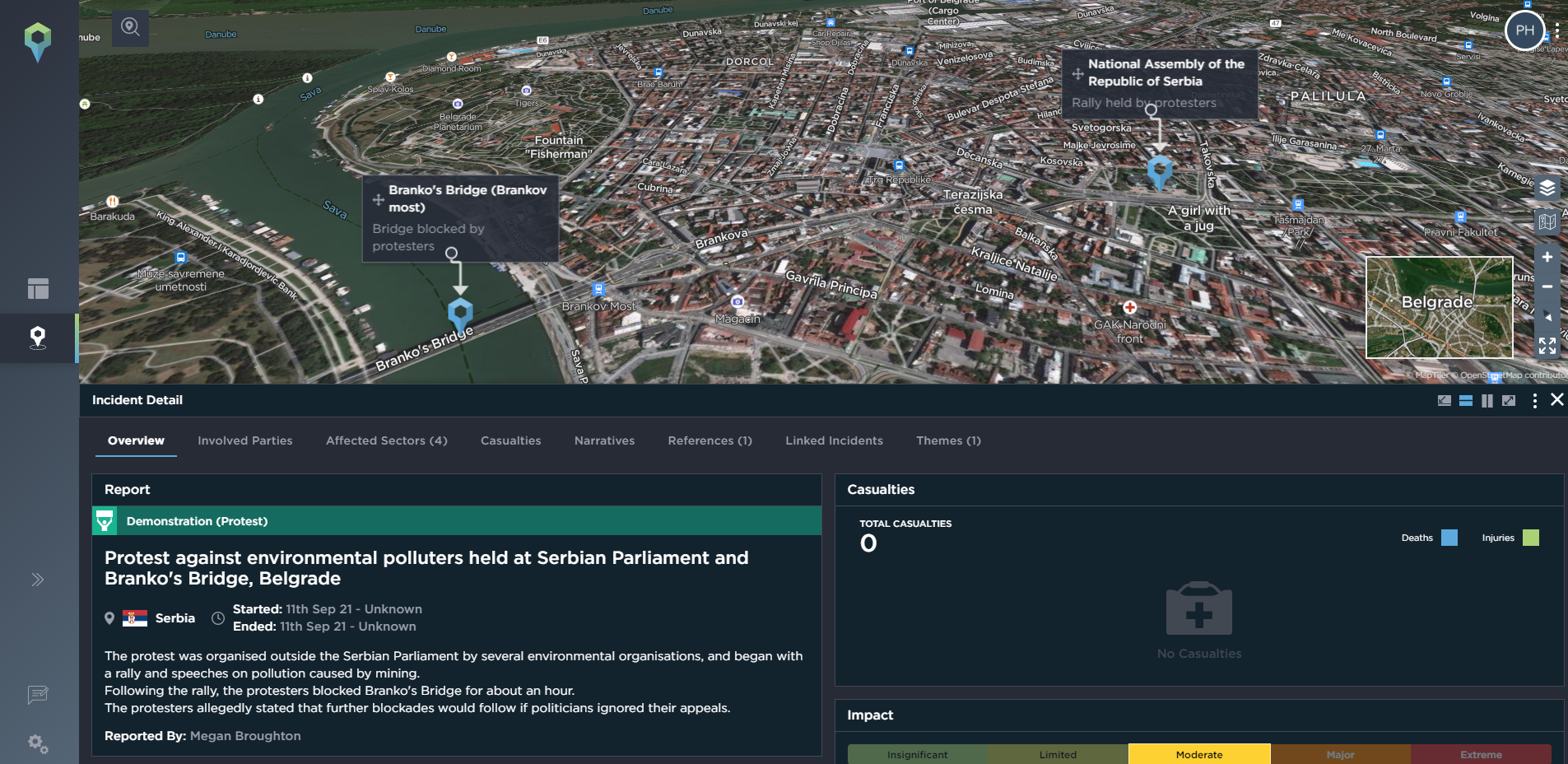Image resolution: width=1568 pixels, height=764 pixels.
Task: Click the 'Rally held by protesters' popup text
Action: pos(1144,103)
